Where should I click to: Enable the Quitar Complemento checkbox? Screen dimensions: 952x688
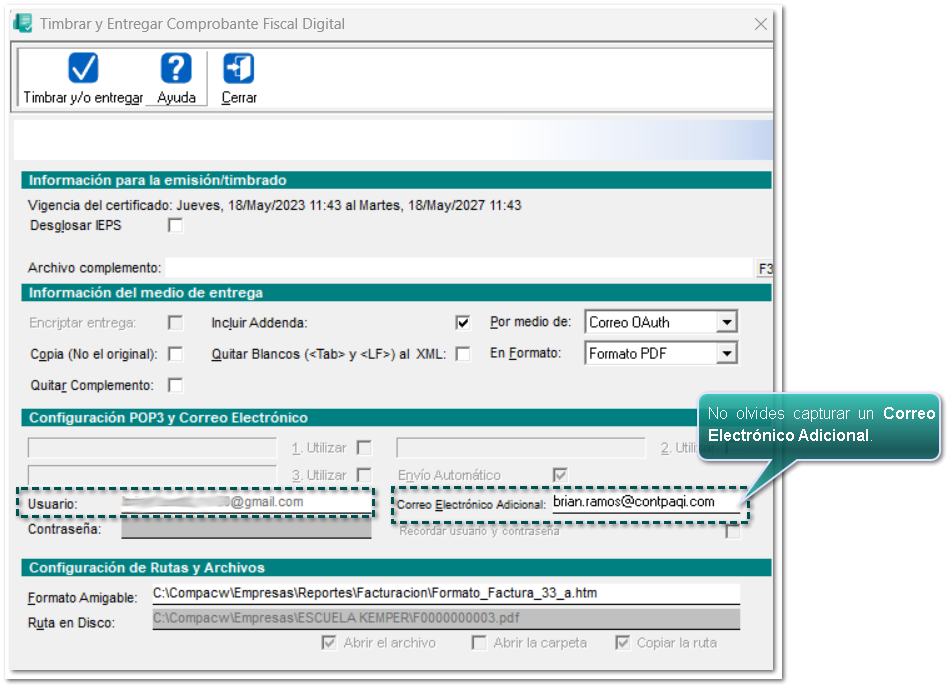(176, 385)
